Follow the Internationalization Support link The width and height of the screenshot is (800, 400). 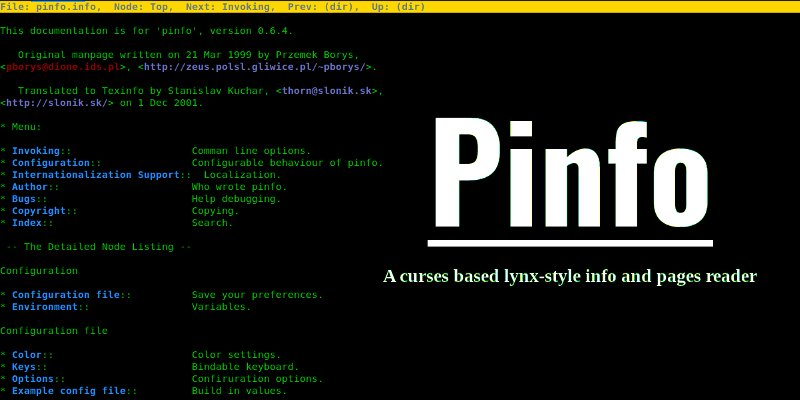tap(96, 175)
